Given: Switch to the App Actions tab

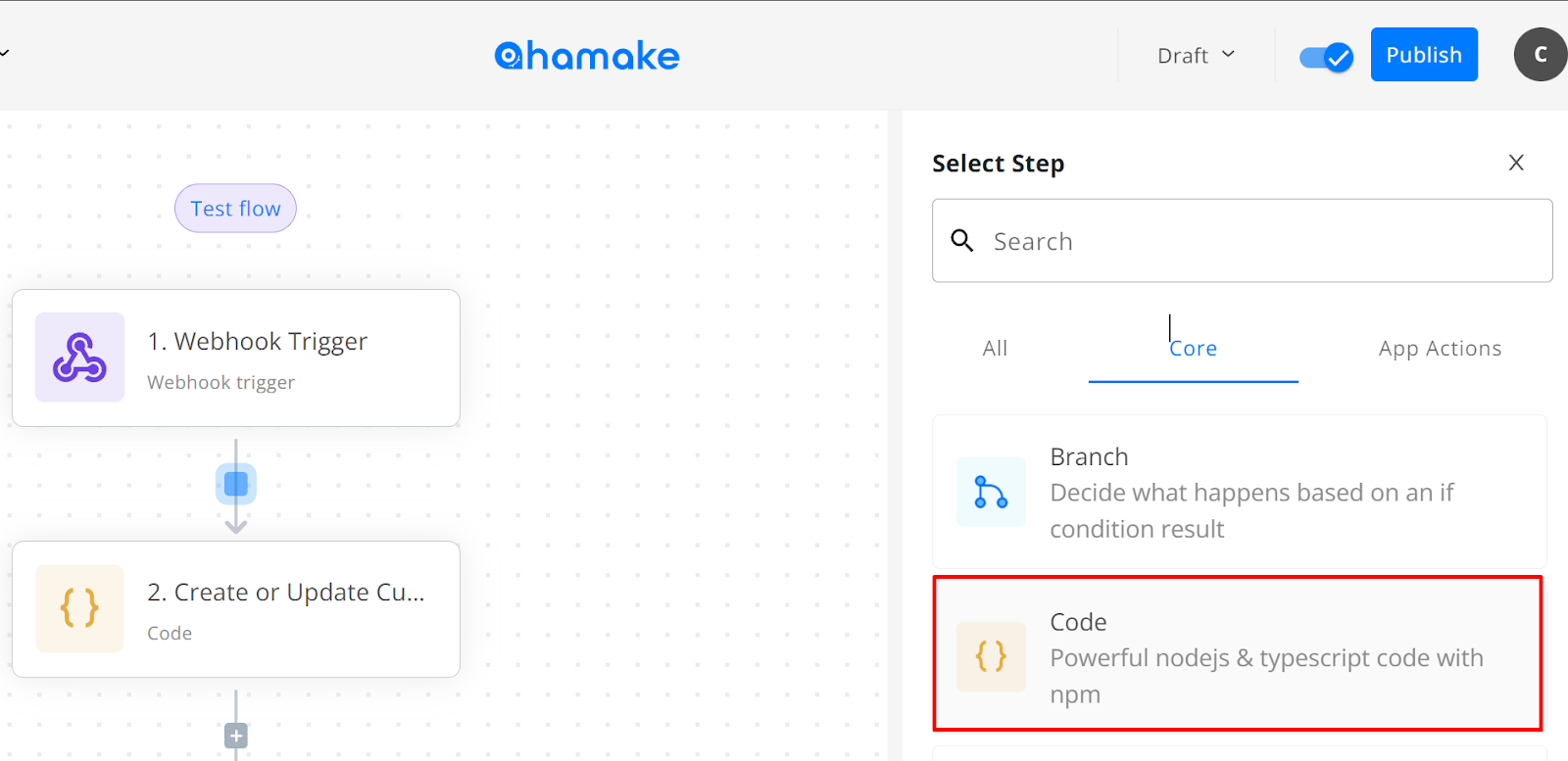Looking at the screenshot, I should [x=1440, y=349].
